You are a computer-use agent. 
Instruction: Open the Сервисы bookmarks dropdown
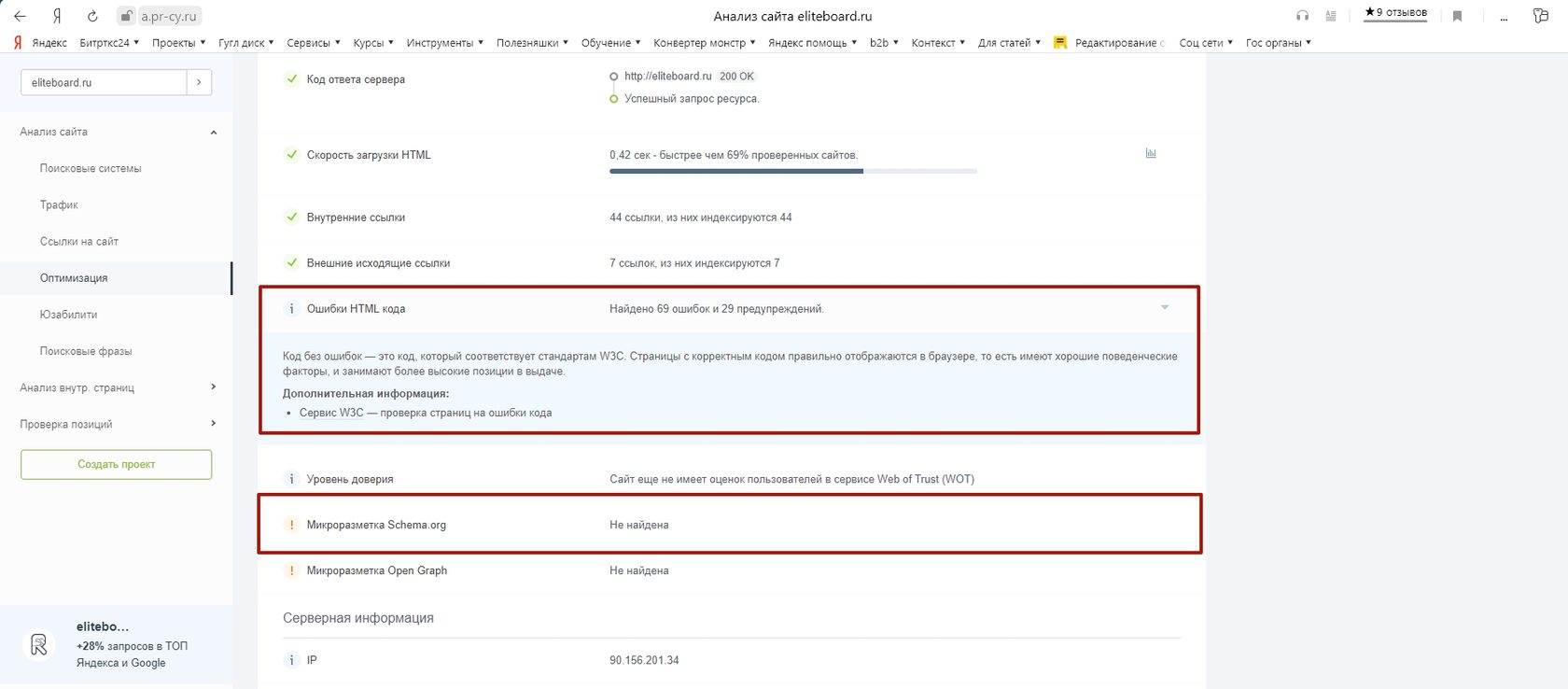(x=314, y=43)
